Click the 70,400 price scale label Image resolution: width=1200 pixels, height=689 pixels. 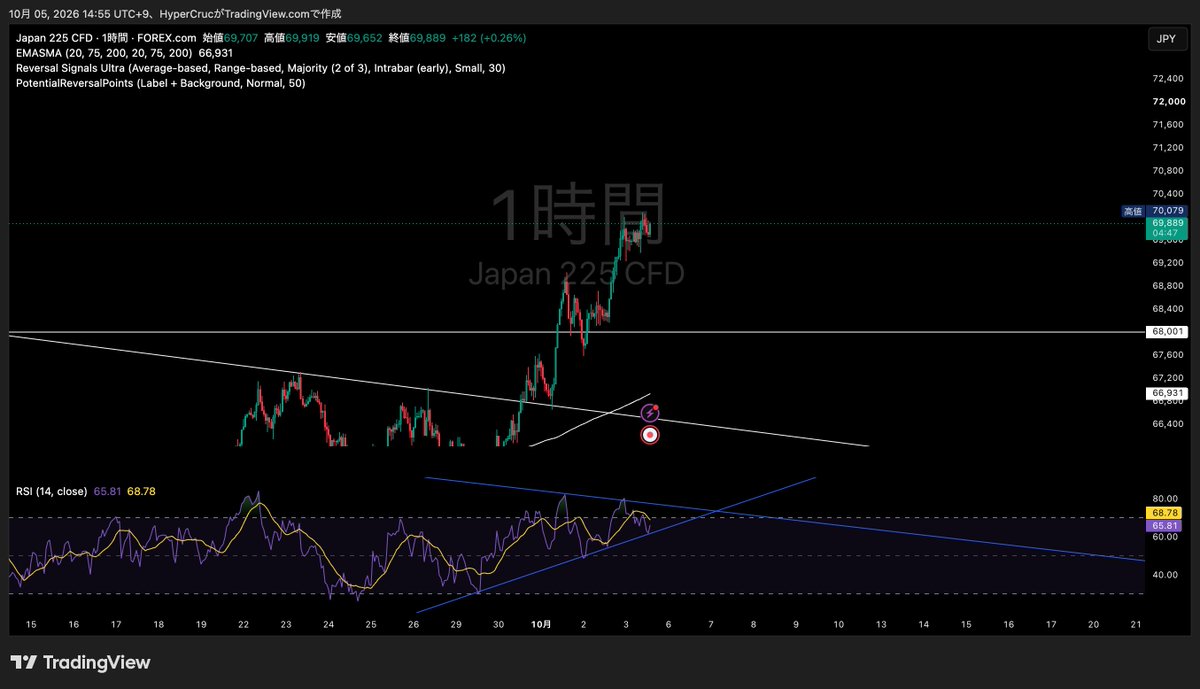[x=1168, y=193]
